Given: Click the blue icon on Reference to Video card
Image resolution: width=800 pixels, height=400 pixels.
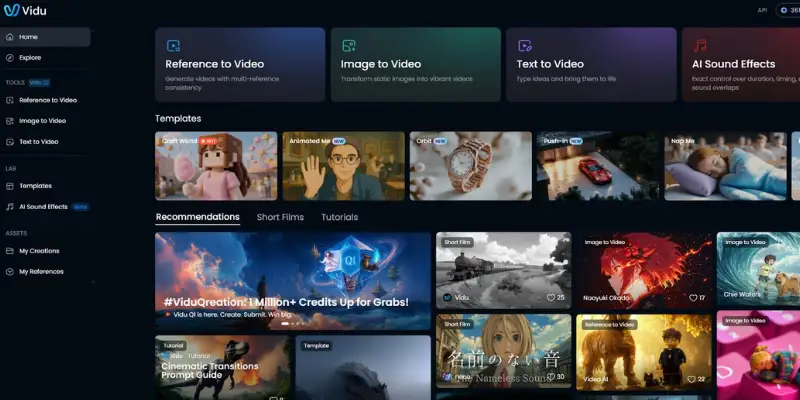Looking at the screenshot, I should (x=173, y=46).
